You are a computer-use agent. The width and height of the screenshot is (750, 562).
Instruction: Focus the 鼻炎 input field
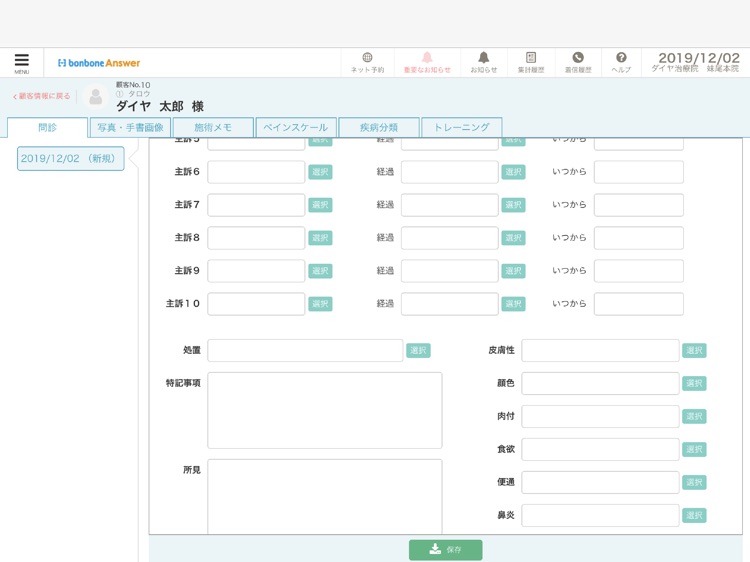600,515
